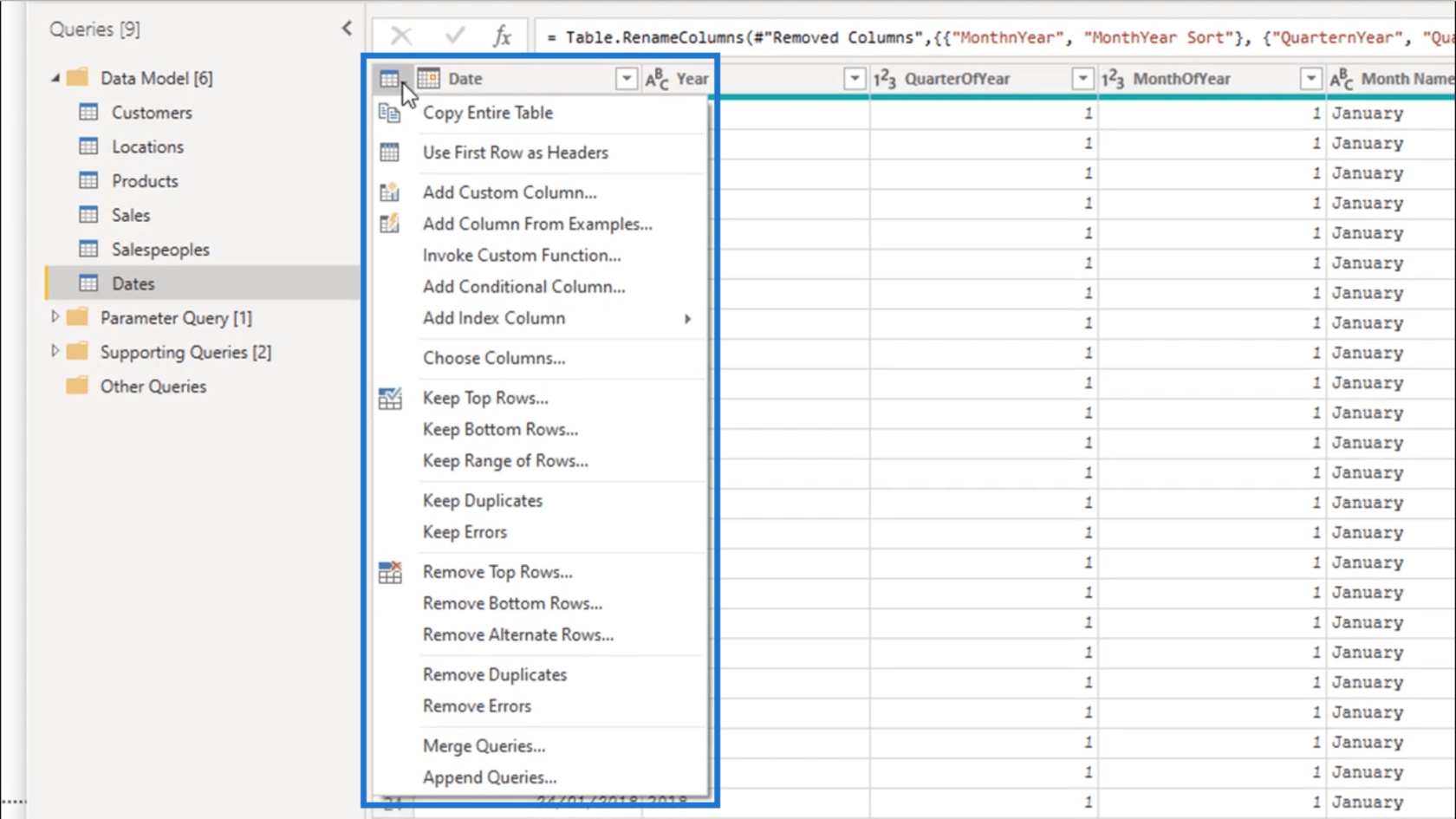1456x819 pixels.
Task: Click the Salespeoples table icon
Action: (x=88, y=249)
